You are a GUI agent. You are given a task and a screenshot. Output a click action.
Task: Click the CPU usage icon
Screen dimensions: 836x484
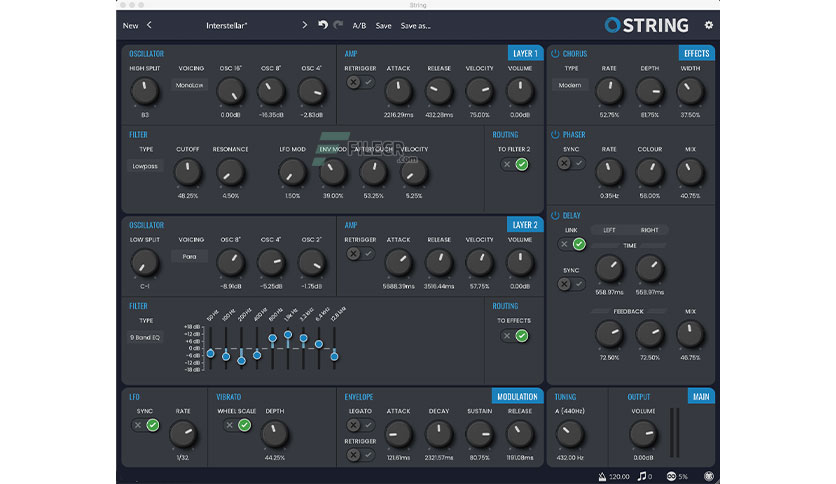click(671, 476)
